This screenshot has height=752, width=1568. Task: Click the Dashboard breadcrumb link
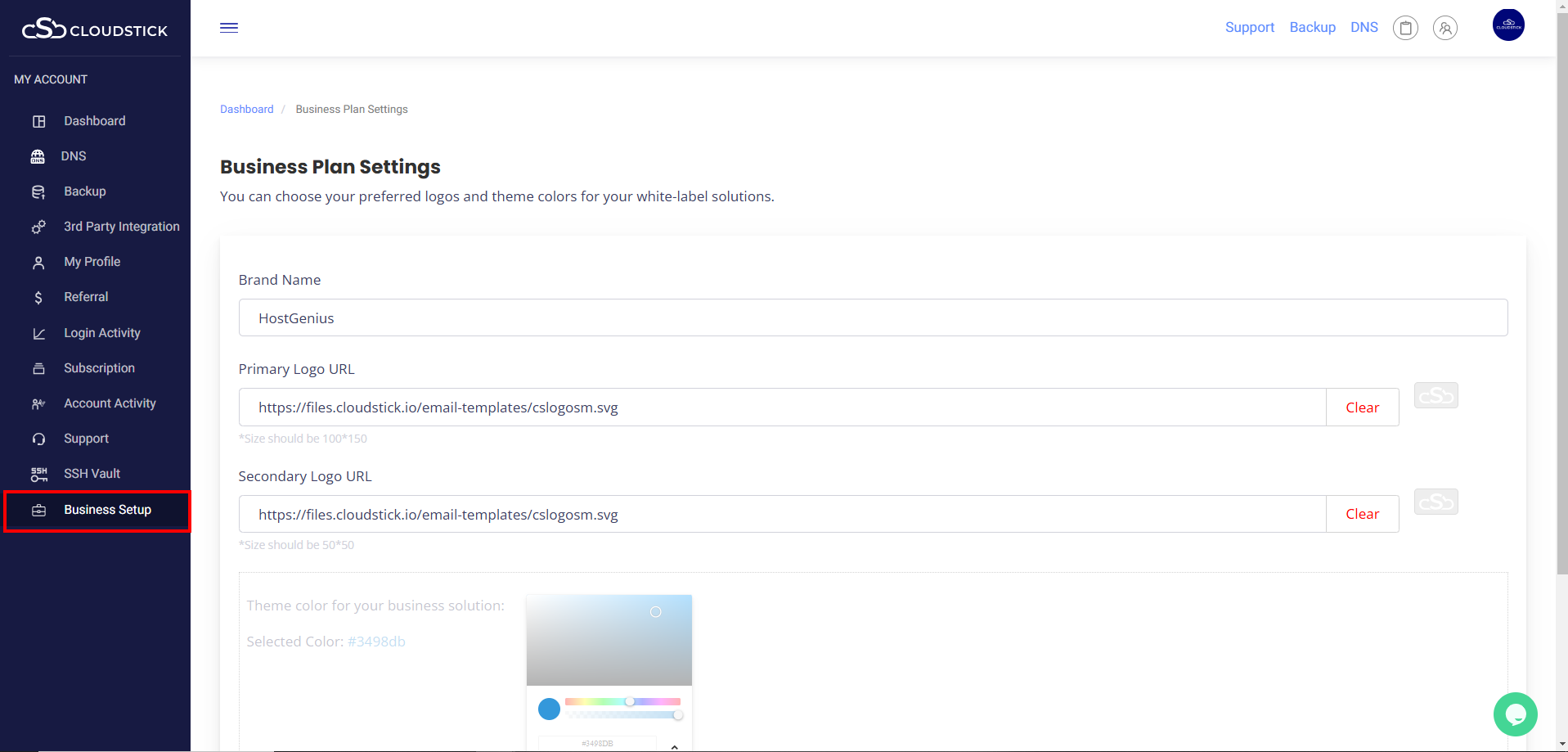(246, 110)
